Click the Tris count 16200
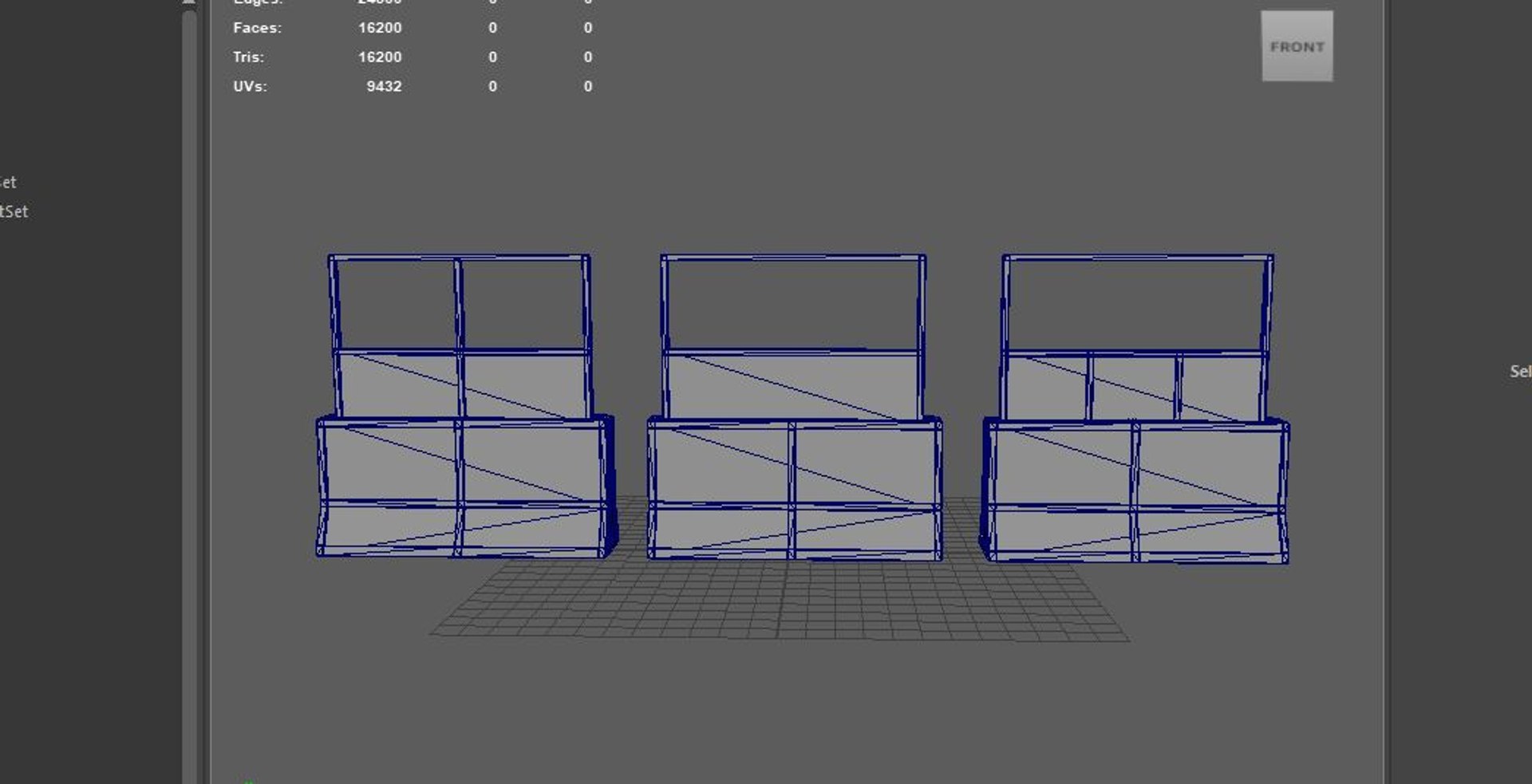 tap(380, 57)
